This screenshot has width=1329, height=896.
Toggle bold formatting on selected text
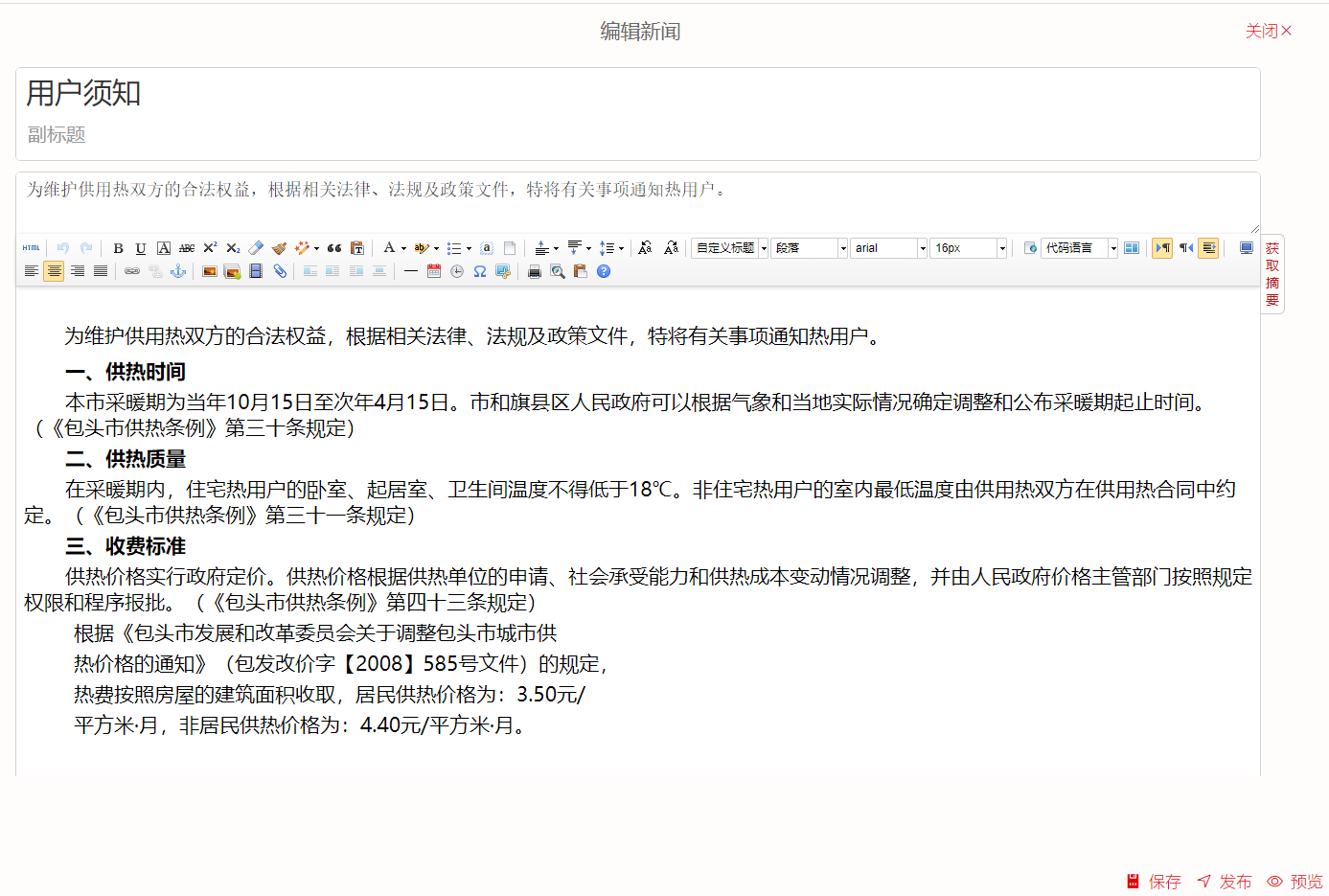point(118,247)
